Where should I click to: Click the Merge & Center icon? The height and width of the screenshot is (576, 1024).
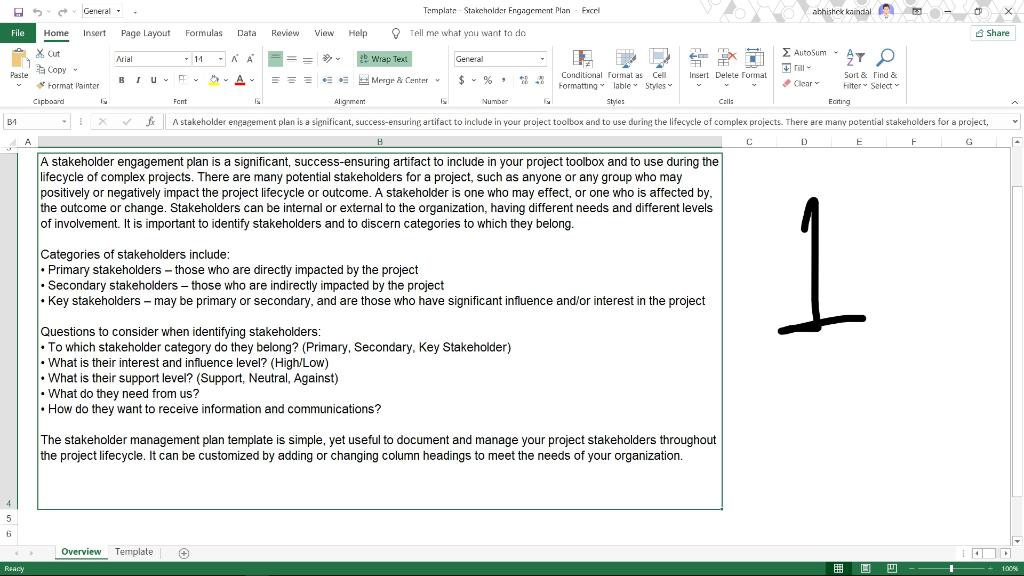366,80
